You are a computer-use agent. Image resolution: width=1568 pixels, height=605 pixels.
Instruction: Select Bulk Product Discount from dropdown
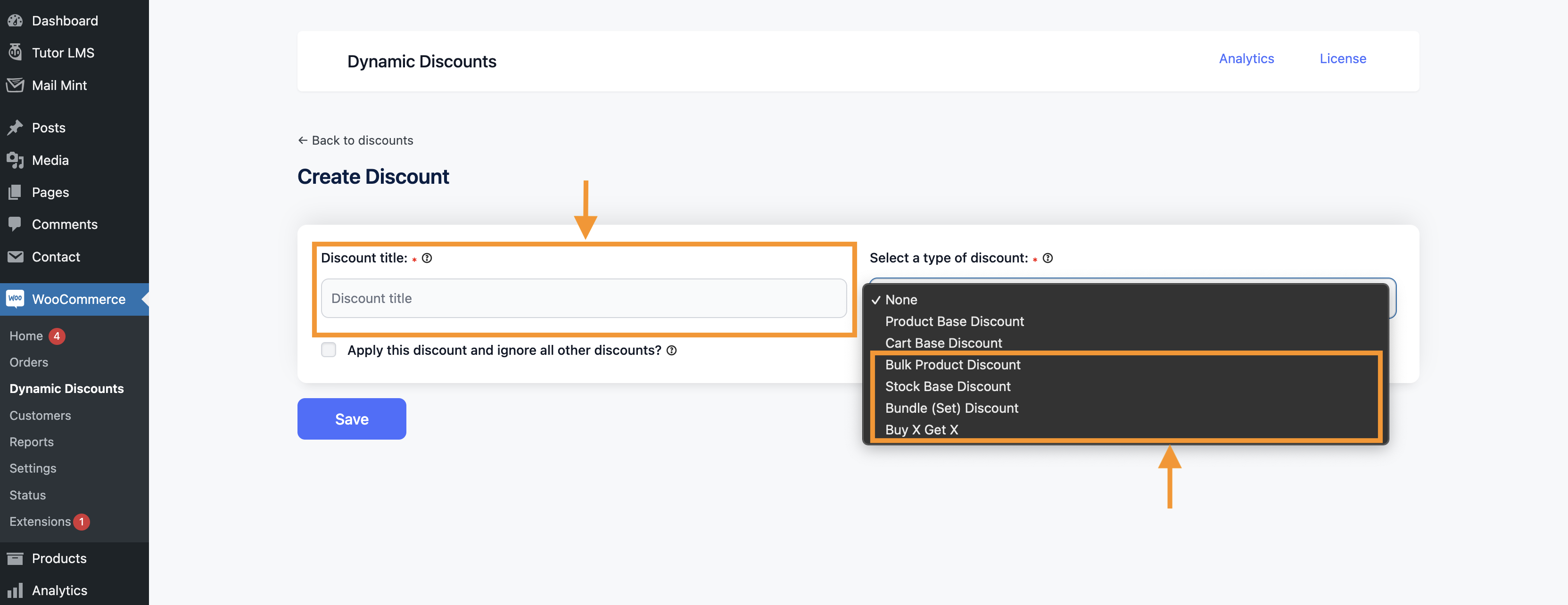[953, 363]
